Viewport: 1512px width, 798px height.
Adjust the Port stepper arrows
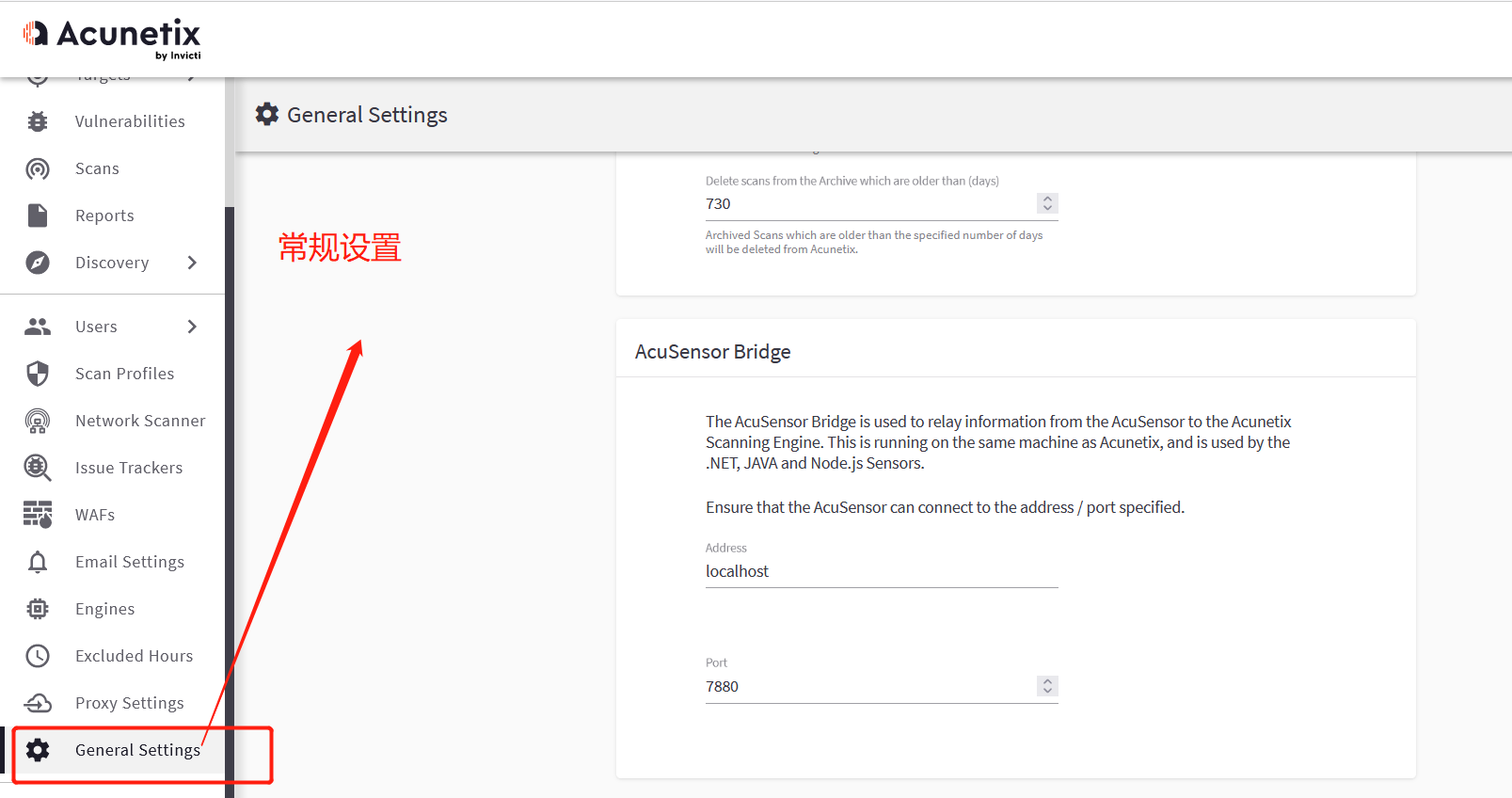(1047, 686)
